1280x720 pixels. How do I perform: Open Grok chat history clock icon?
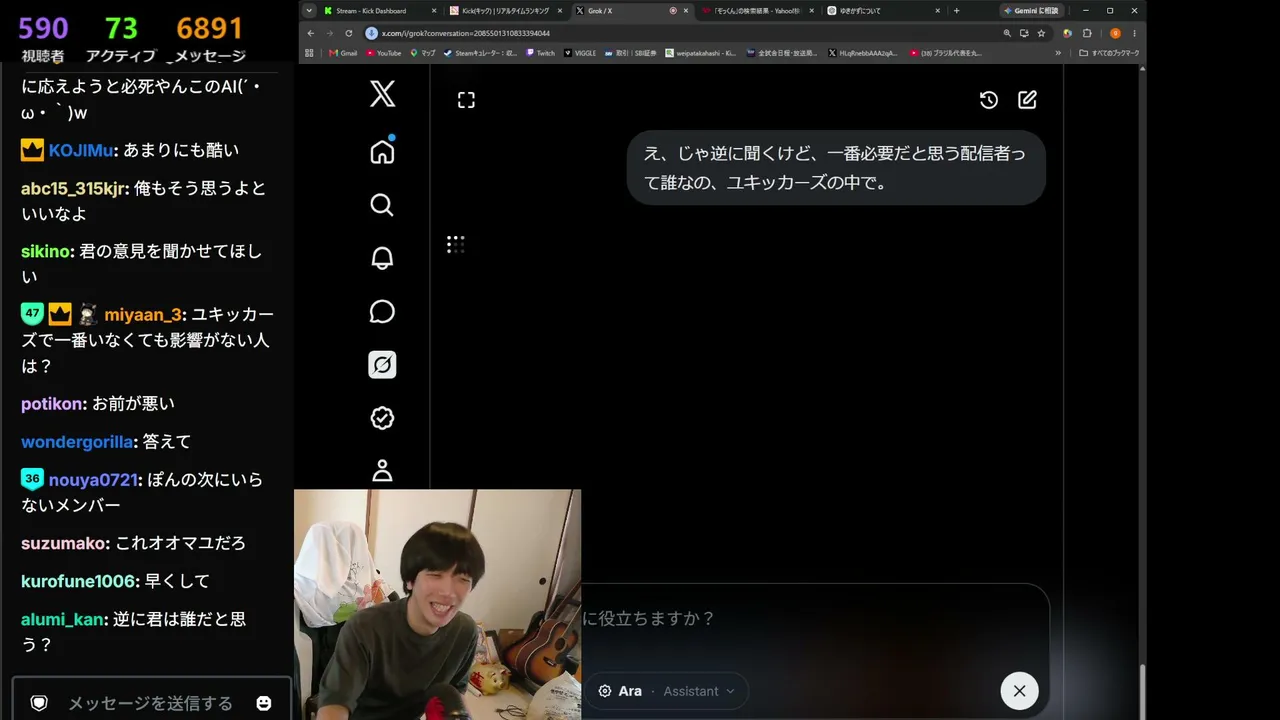tap(988, 100)
